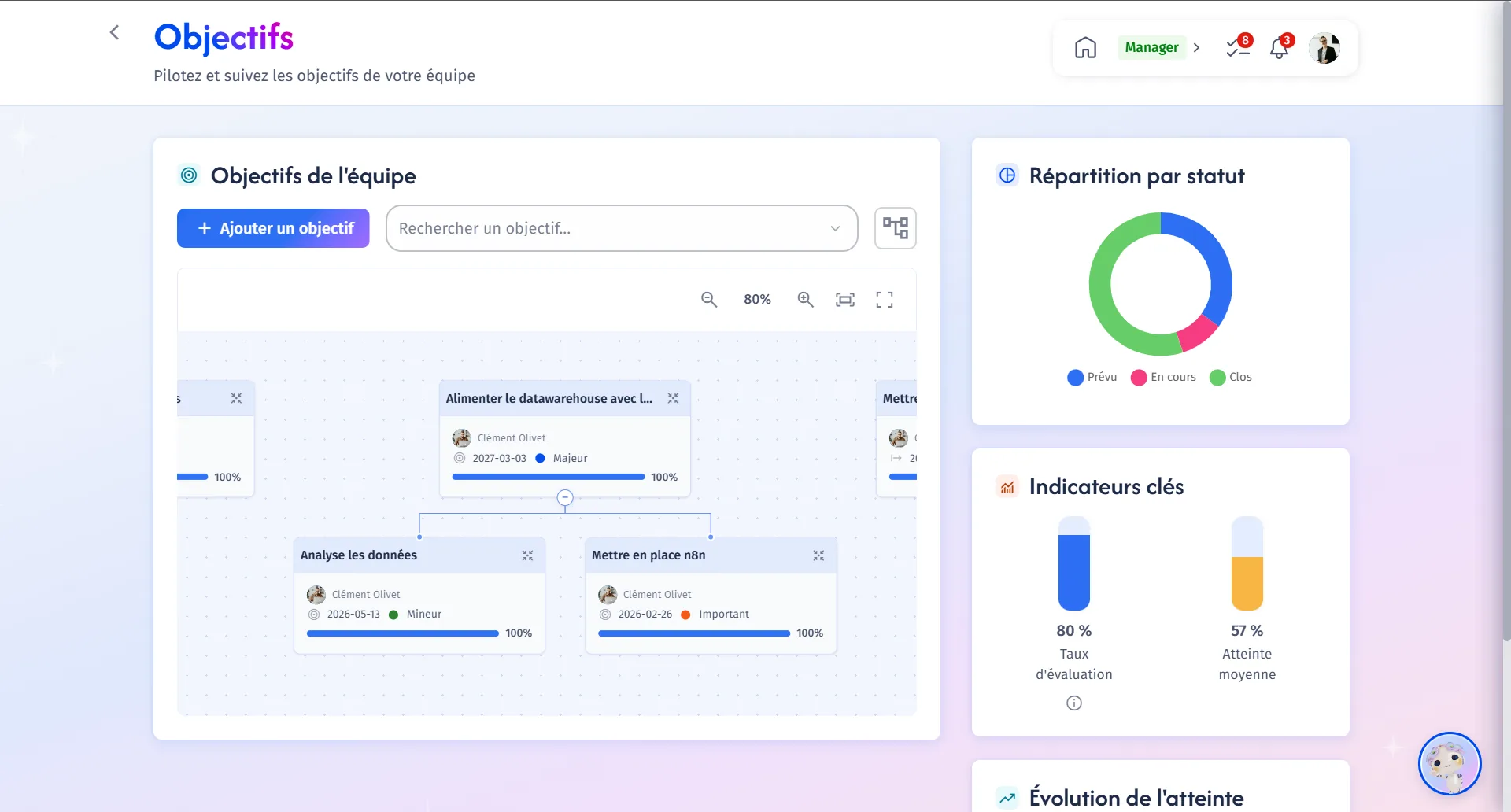Click the Répartition par statut pie icon
Screen dimensions: 1511x812
point(1007,175)
